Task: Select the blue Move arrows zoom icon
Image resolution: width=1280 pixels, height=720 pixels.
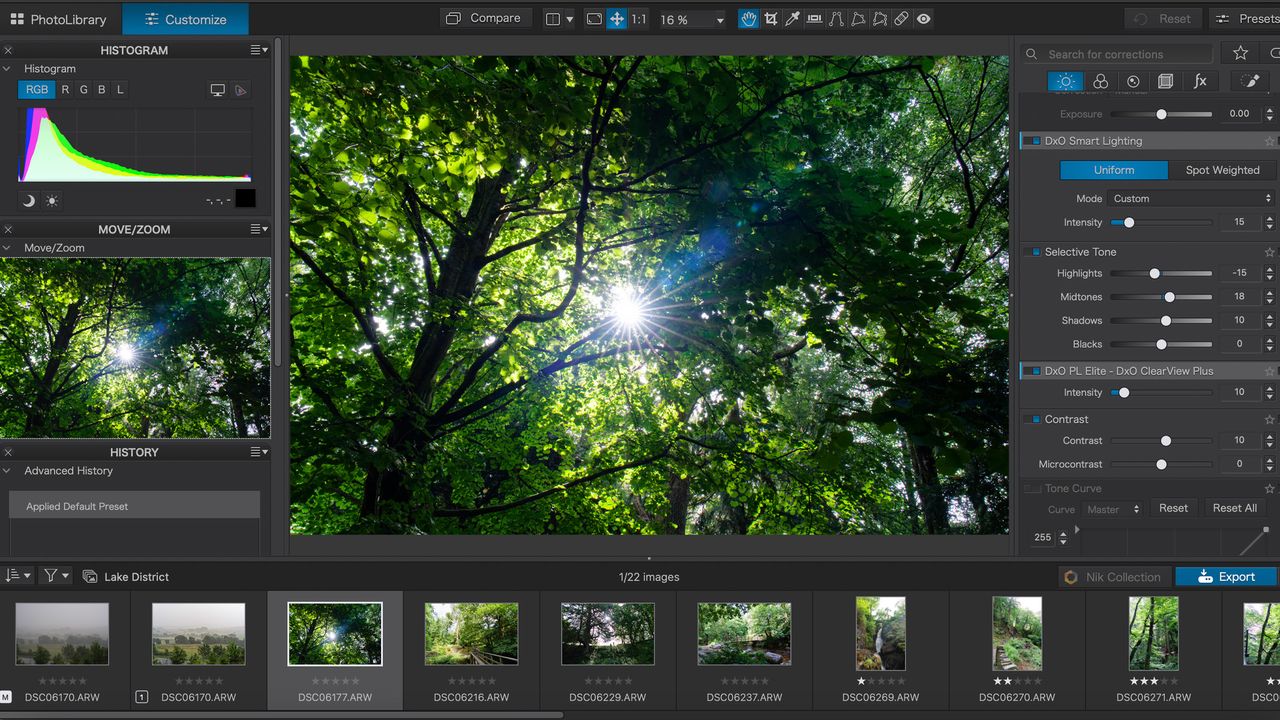Action: click(x=617, y=19)
